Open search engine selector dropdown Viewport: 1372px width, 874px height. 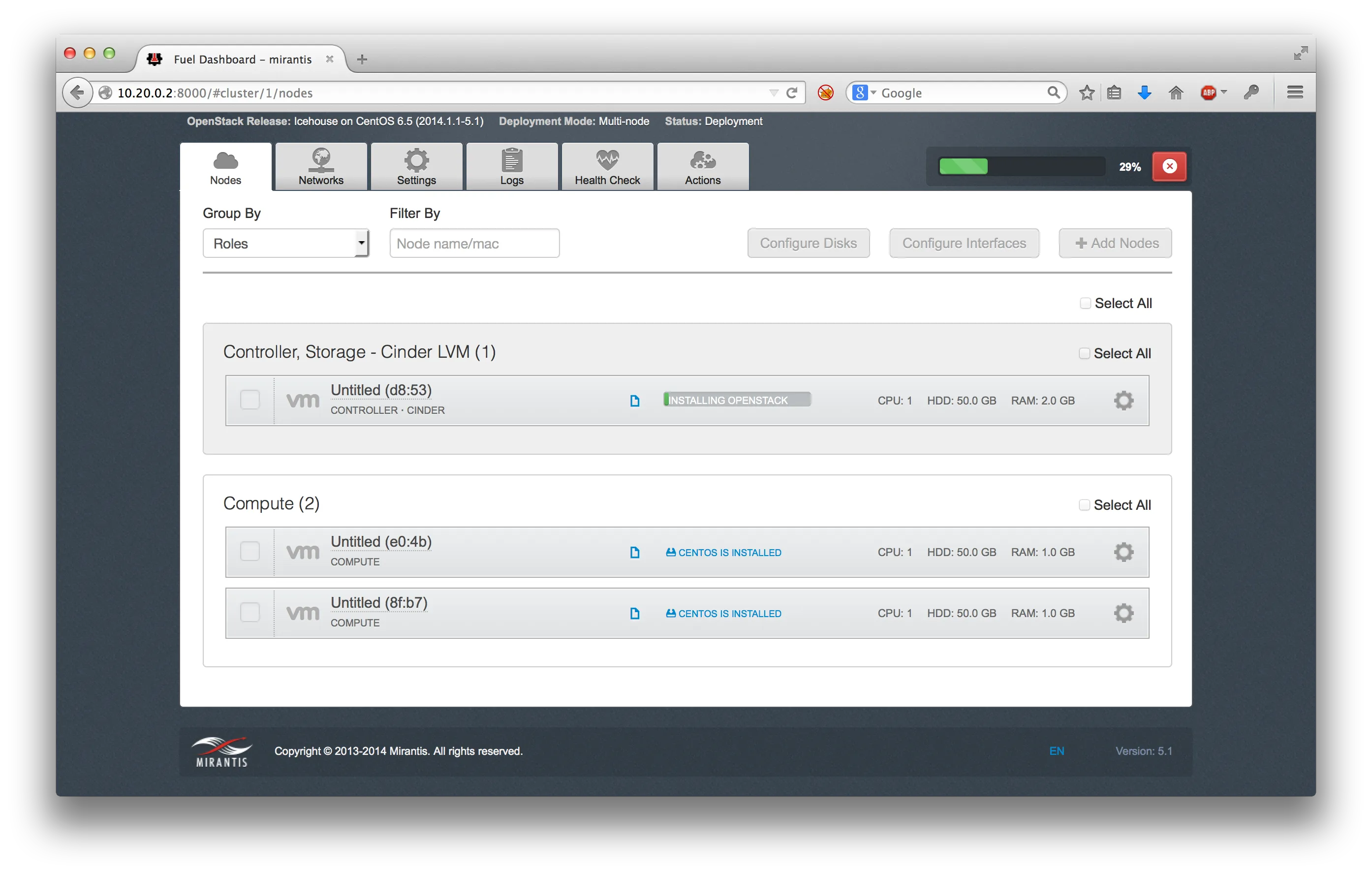[864, 93]
